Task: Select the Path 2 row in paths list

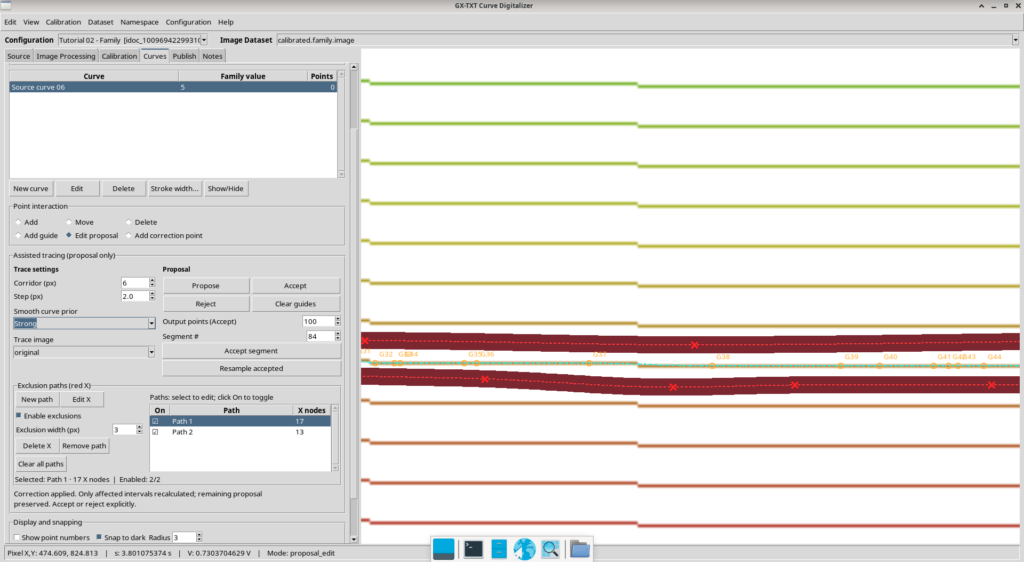Action: (240, 431)
